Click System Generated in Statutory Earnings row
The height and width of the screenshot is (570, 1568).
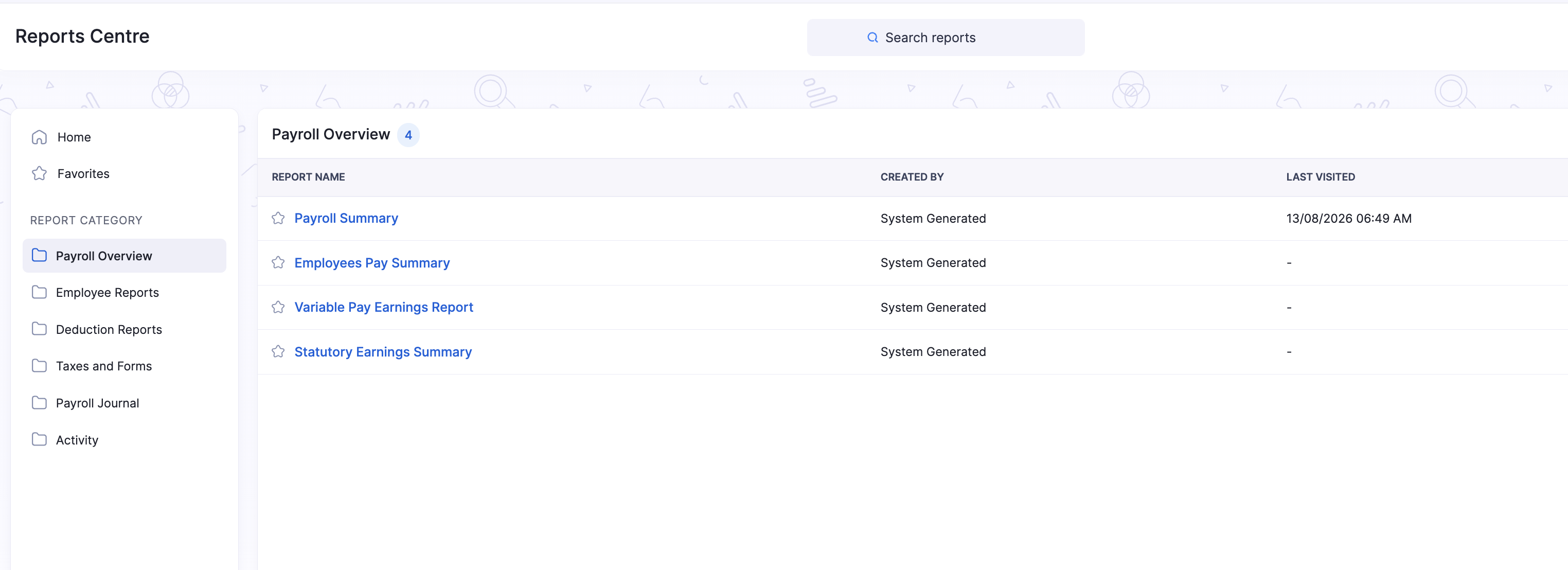point(933,351)
